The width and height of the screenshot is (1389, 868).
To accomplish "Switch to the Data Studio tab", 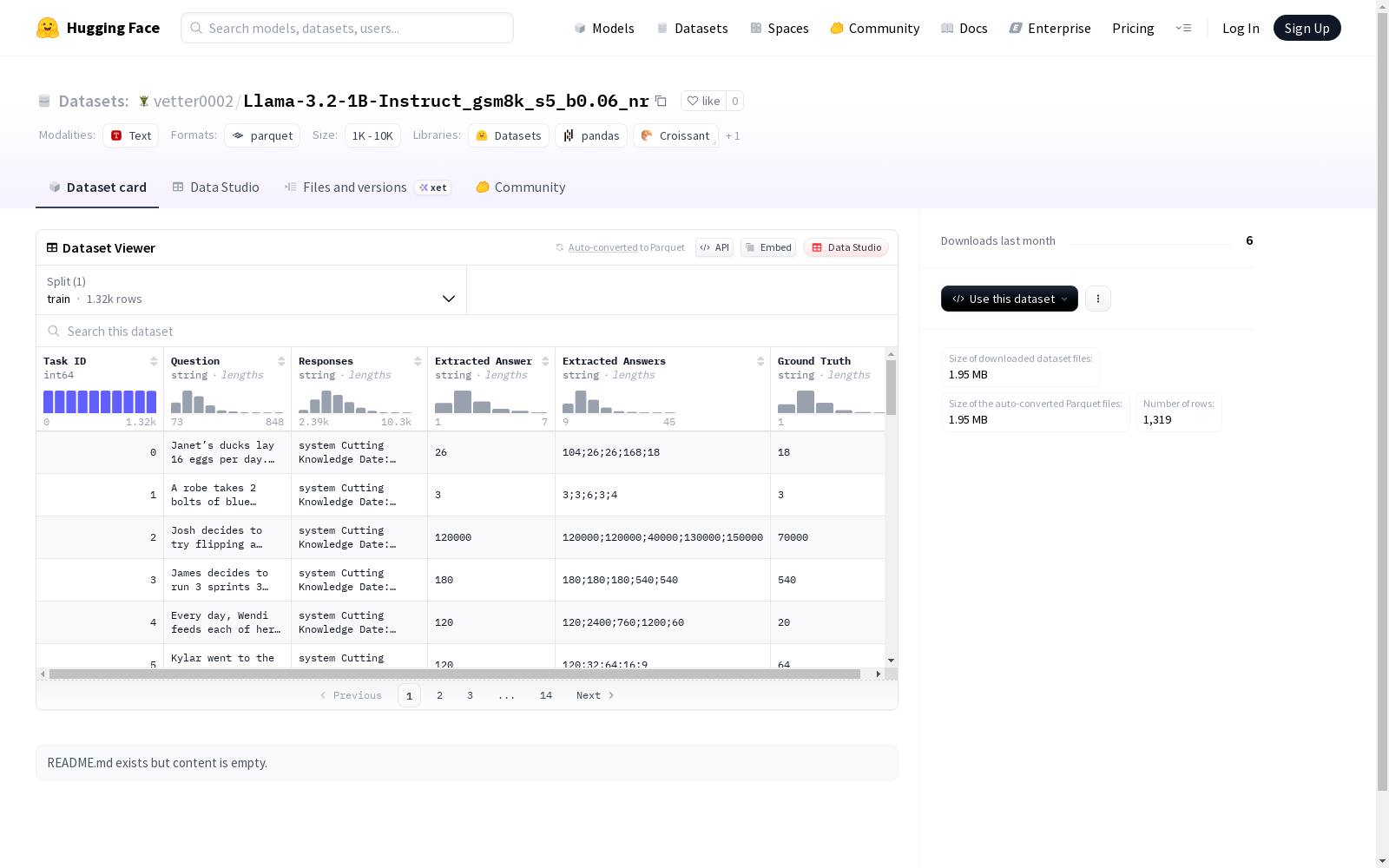I will coord(215,187).
